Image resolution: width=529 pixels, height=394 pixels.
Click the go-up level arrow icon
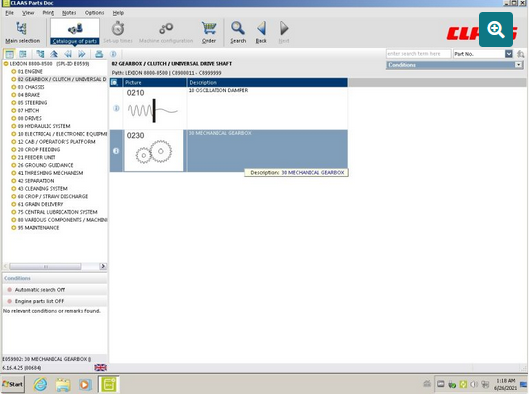pos(54,54)
